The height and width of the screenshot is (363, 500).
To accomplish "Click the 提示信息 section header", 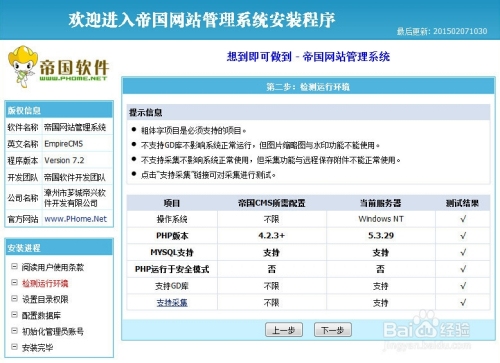I will 308,112.
